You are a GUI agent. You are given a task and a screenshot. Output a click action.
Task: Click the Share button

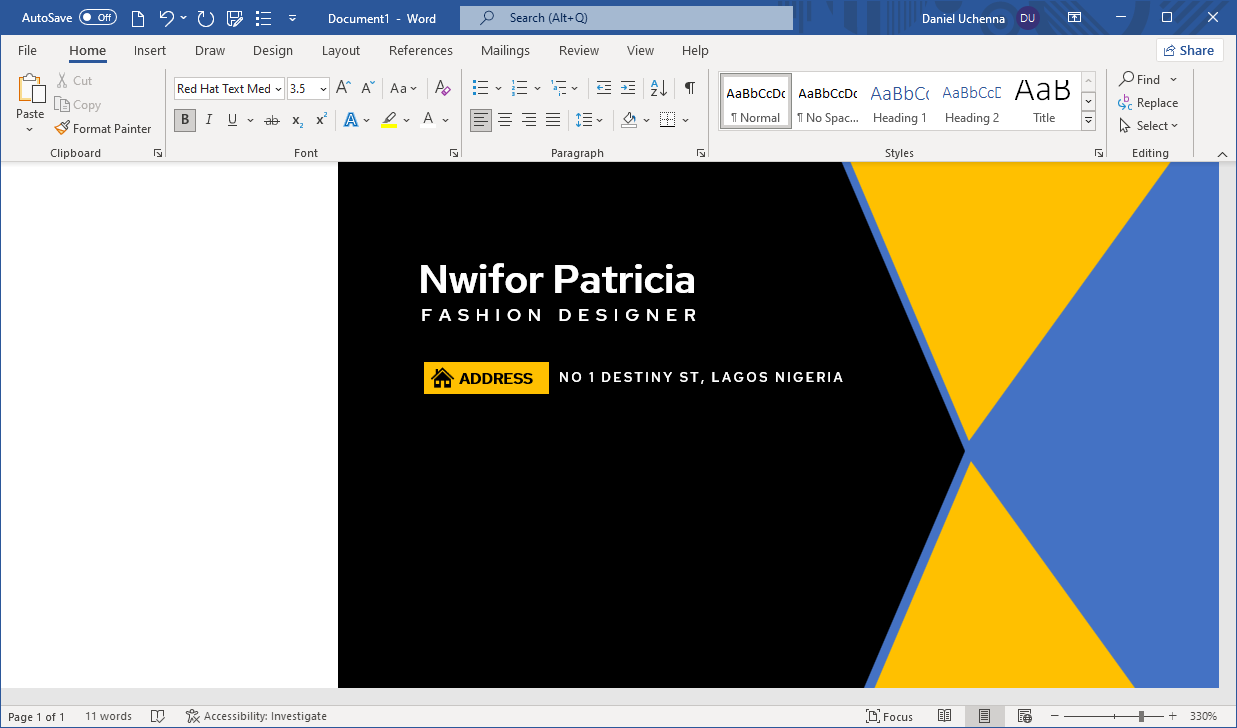[x=1189, y=50]
